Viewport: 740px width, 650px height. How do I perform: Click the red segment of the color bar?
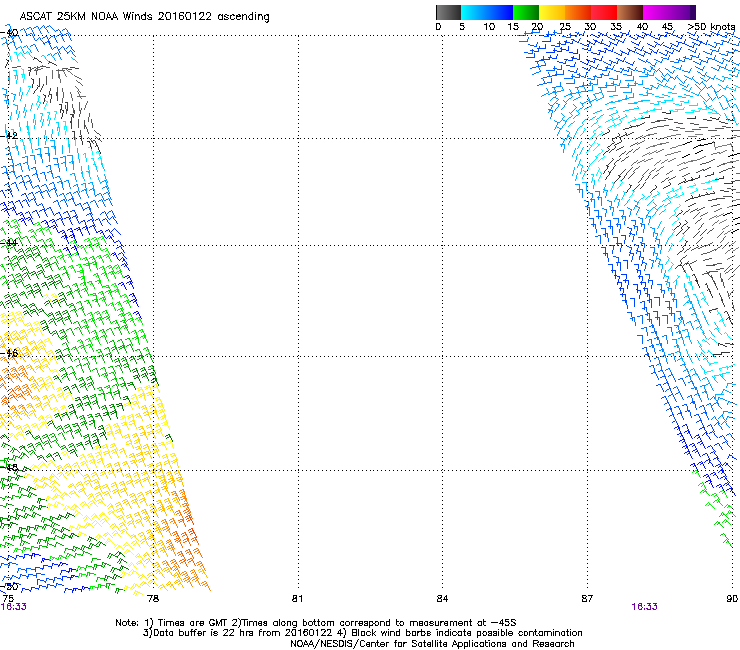click(x=604, y=12)
